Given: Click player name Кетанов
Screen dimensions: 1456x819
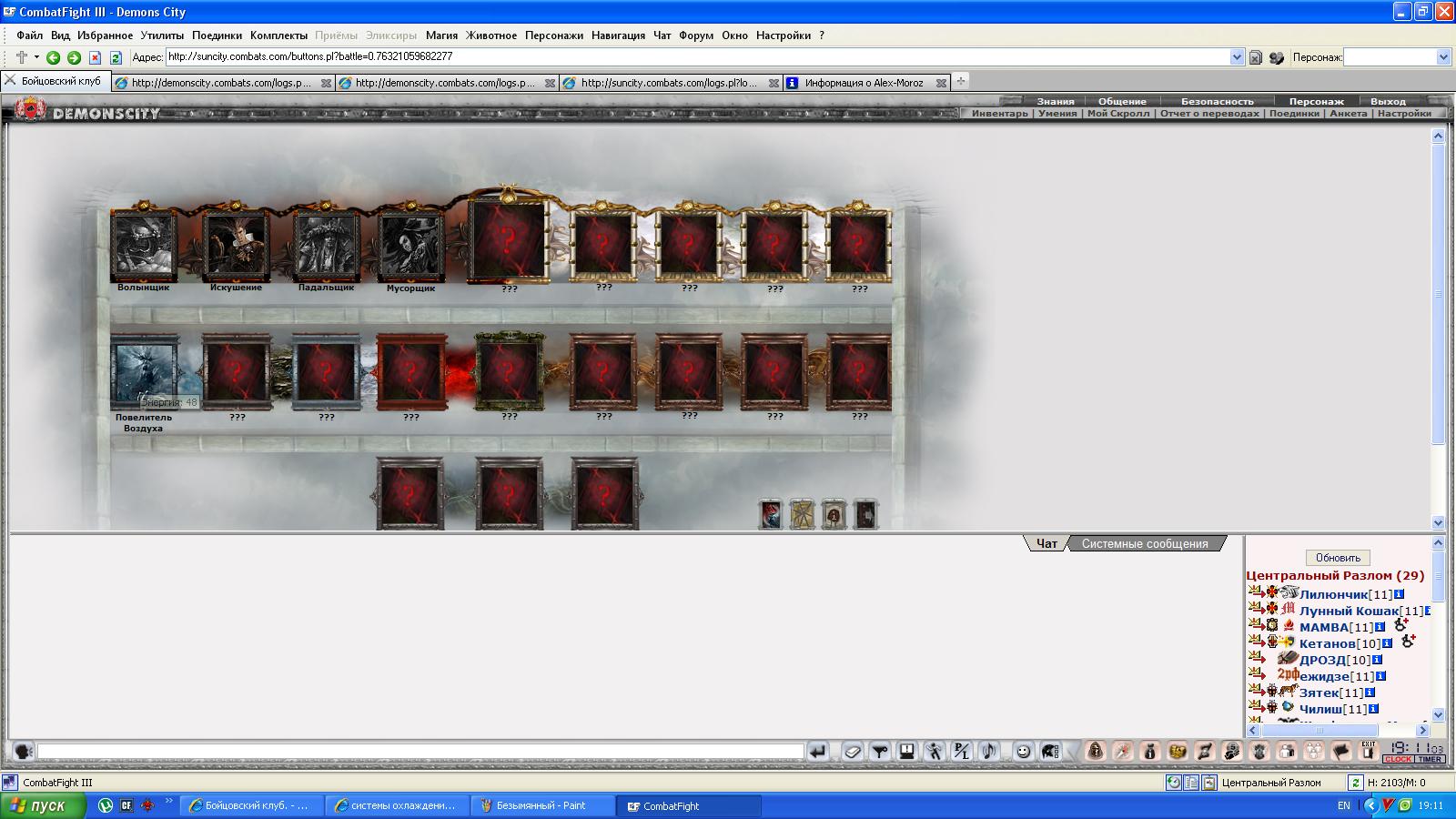Looking at the screenshot, I should (1327, 643).
